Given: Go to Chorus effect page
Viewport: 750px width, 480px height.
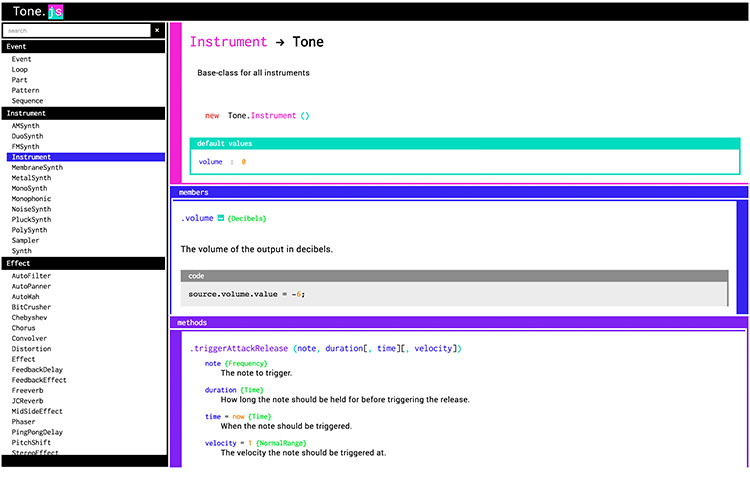Looking at the screenshot, I should 23,328.
